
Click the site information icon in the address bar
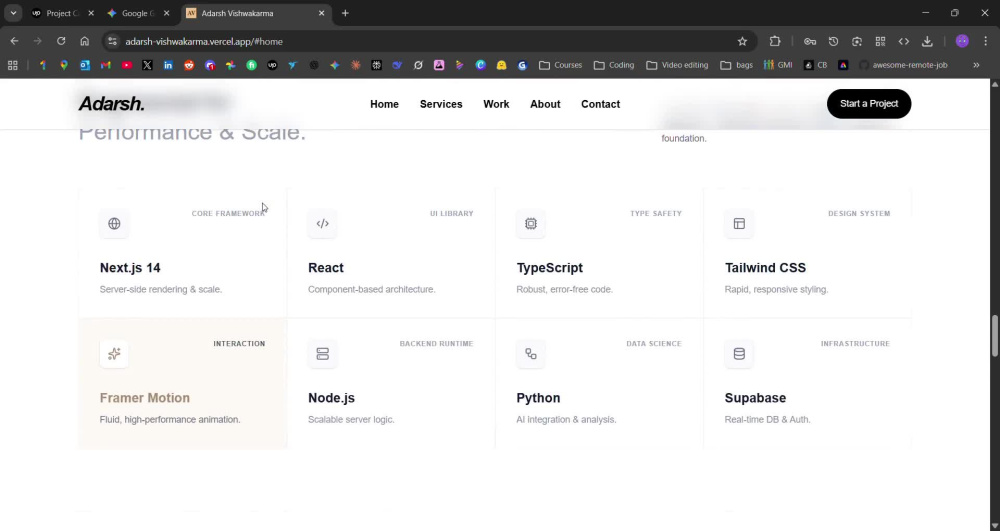click(x=112, y=41)
